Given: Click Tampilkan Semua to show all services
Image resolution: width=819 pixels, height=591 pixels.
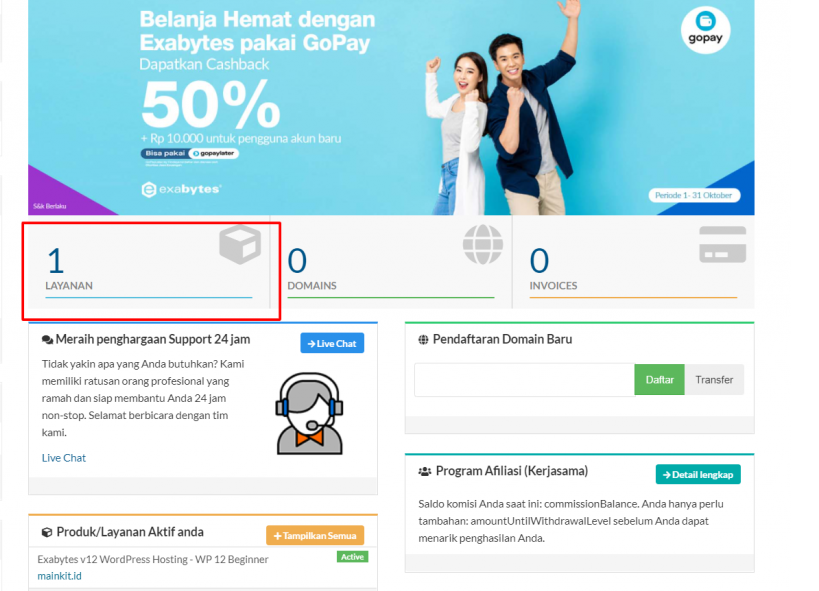Looking at the screenshot, I should pyautogui.click(x=315, y=536).
